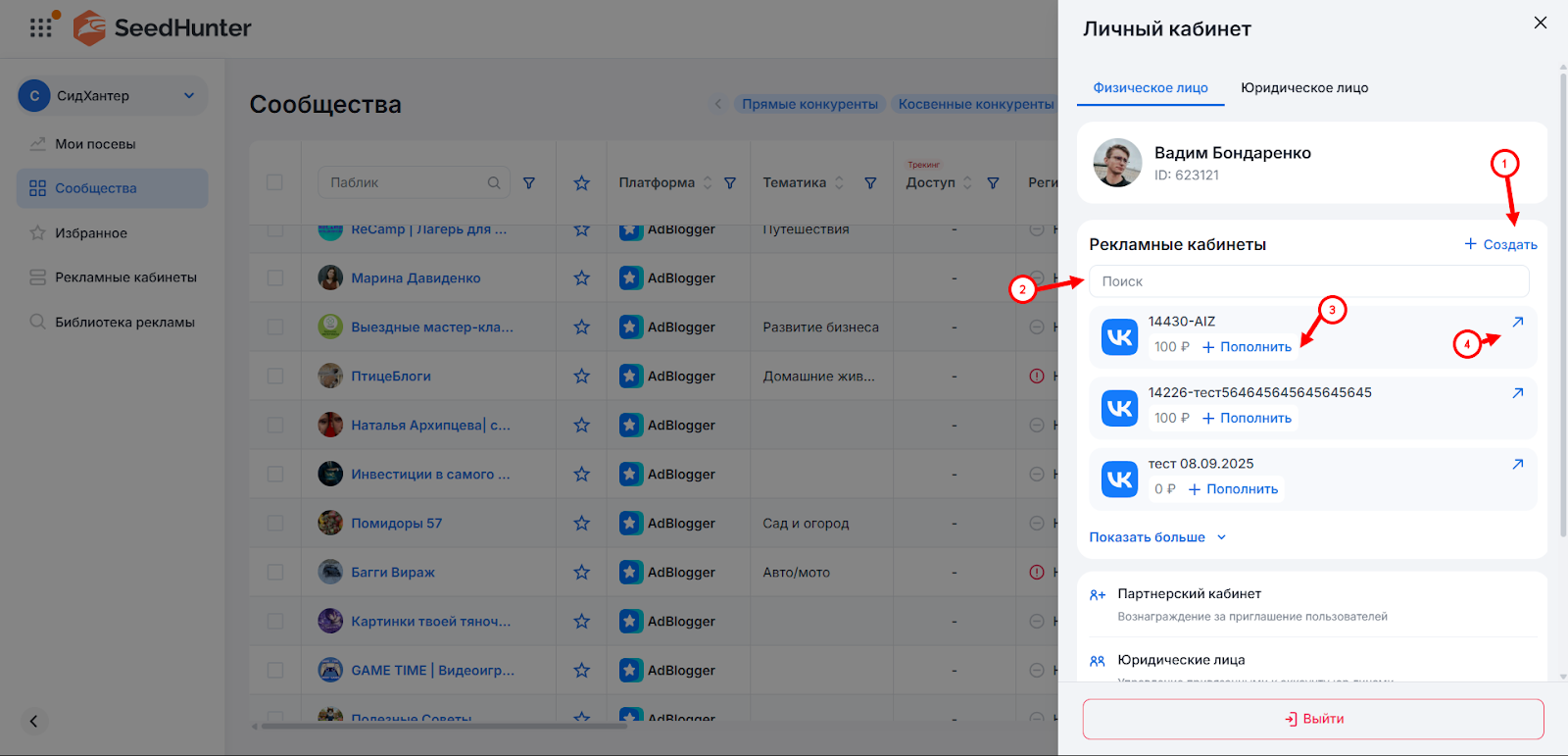Viewport: 1568px width, 756px height.
Task: Click the favorites star column header icon
Action: (581, 183)
